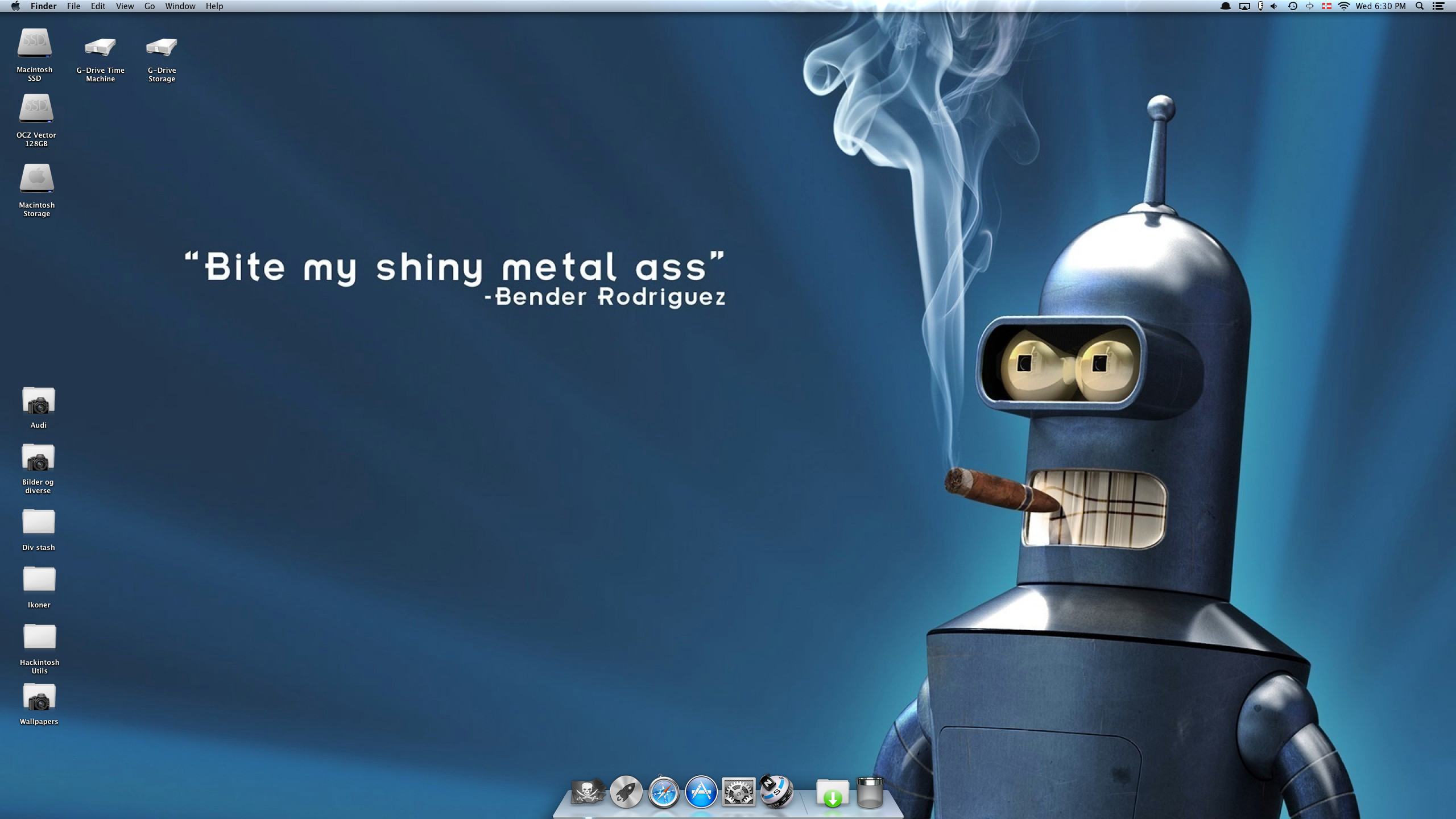Viewport: 1456px width, 819px height.
Task: Open the compass app in the Dock
Action: click(x=776, y=791)
